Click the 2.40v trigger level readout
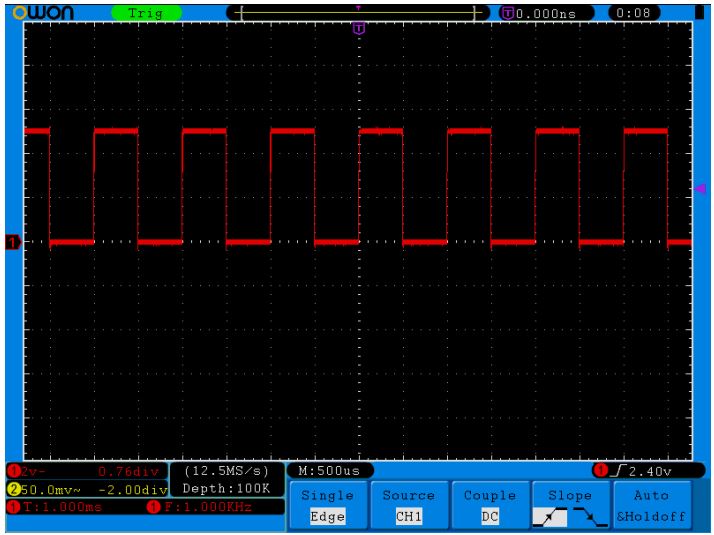Viewport: 714px width, 535px height. (650, 471)
